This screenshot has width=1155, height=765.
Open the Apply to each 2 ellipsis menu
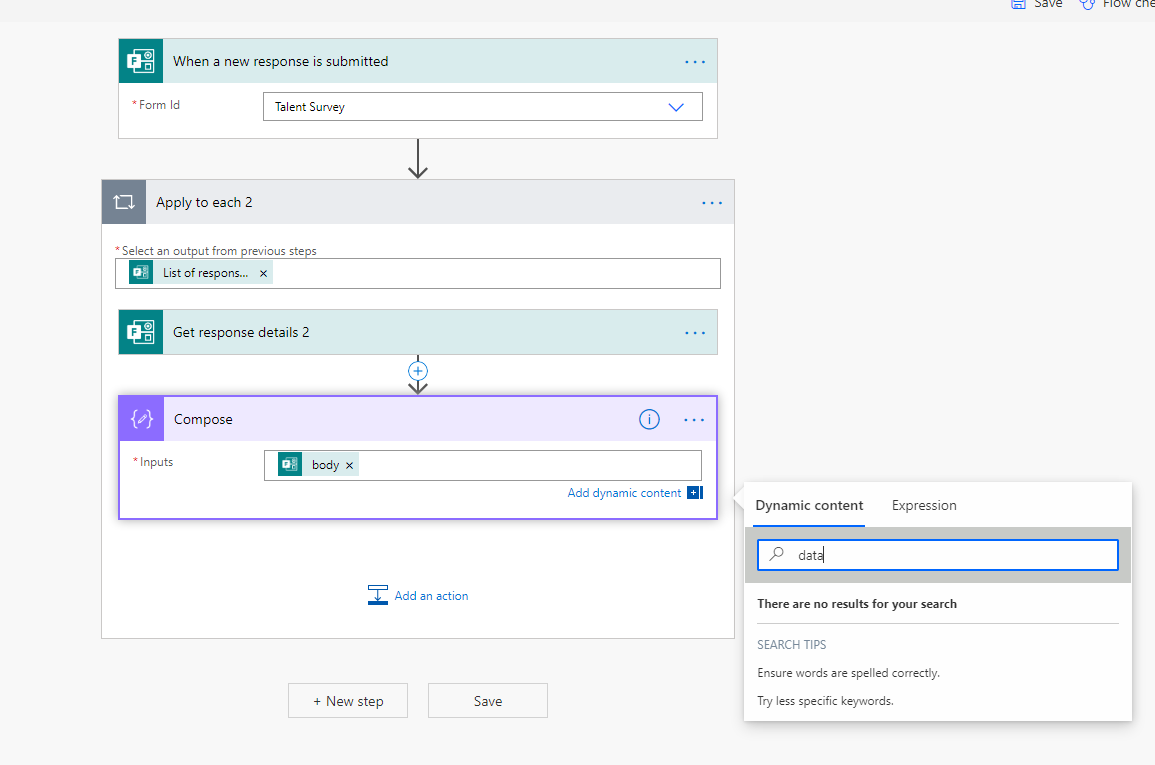coord(712,202)
